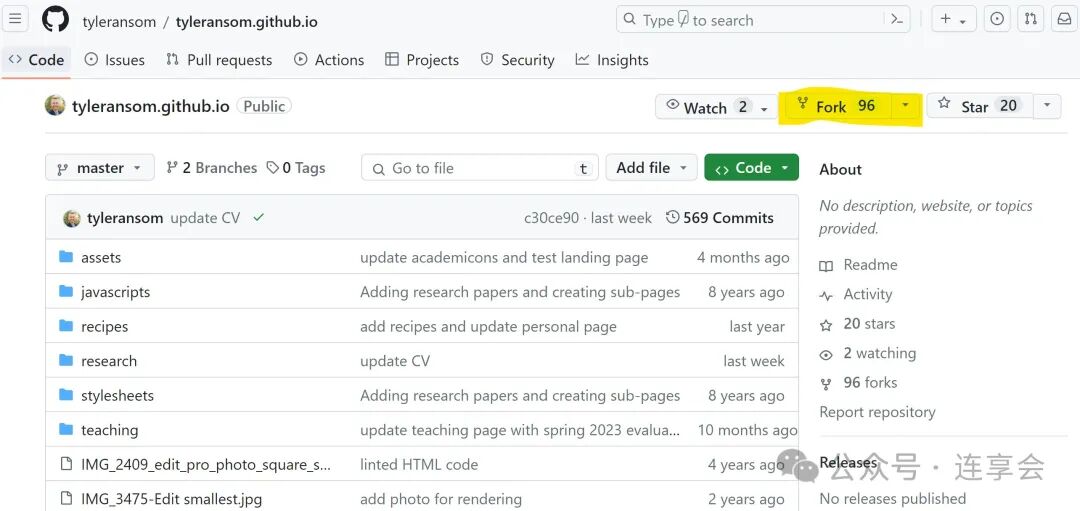View the 0 Tags link
Screen dimensions: 1080x511
pyautogui.click(x=296, y=167)
